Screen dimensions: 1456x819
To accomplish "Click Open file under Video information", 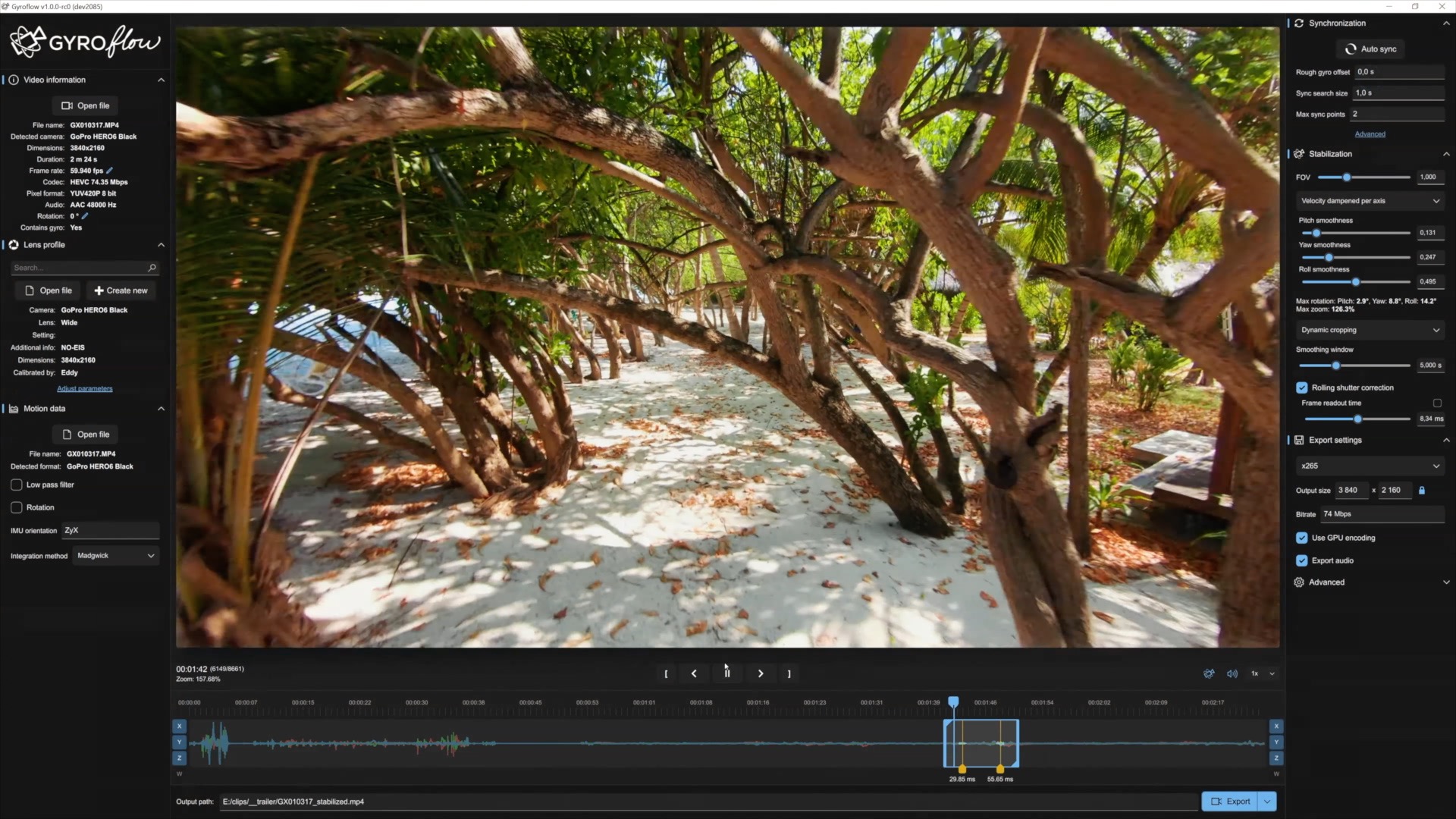I will (86, 105).
